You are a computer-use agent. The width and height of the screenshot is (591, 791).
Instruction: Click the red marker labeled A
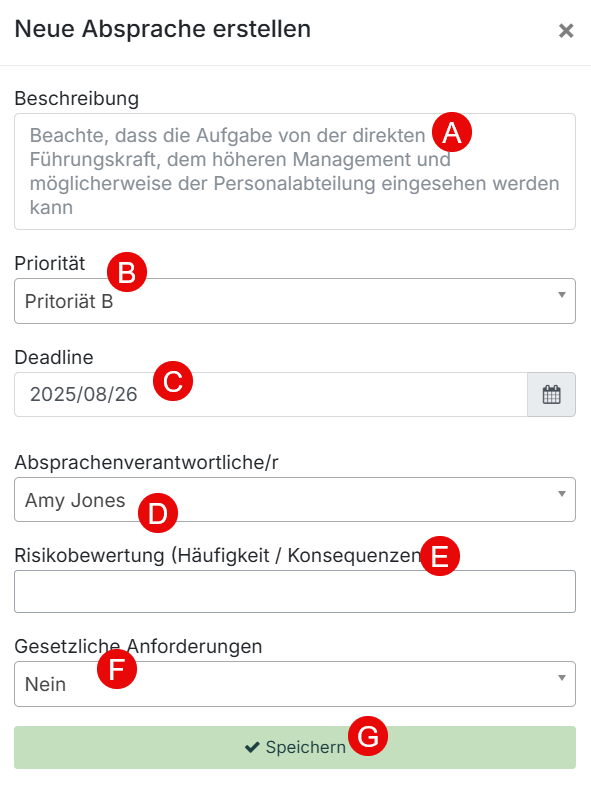click(452, 133)
